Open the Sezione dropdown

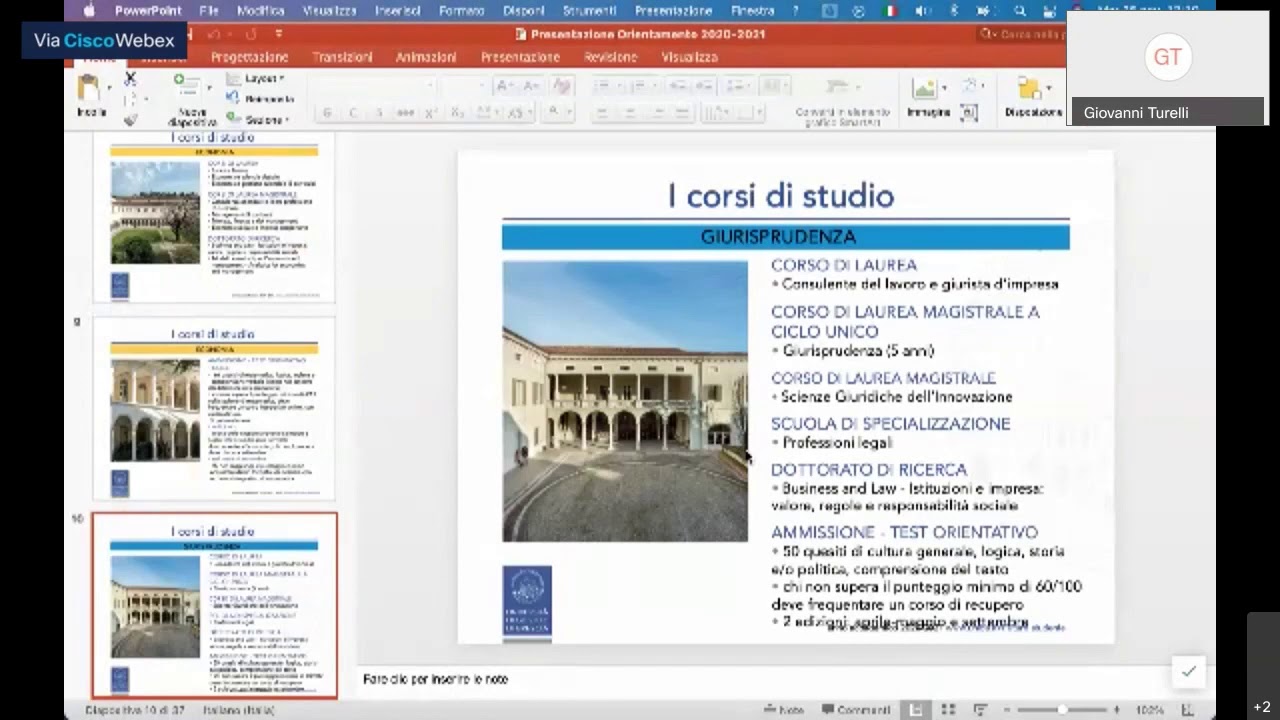[x=258, y=120]
